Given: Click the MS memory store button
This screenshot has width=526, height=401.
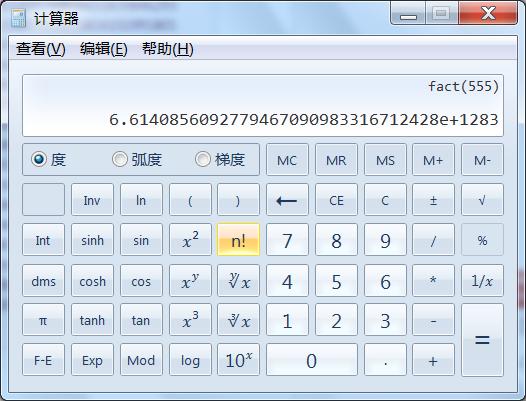Looking at the screenshot, I should 385,160.
